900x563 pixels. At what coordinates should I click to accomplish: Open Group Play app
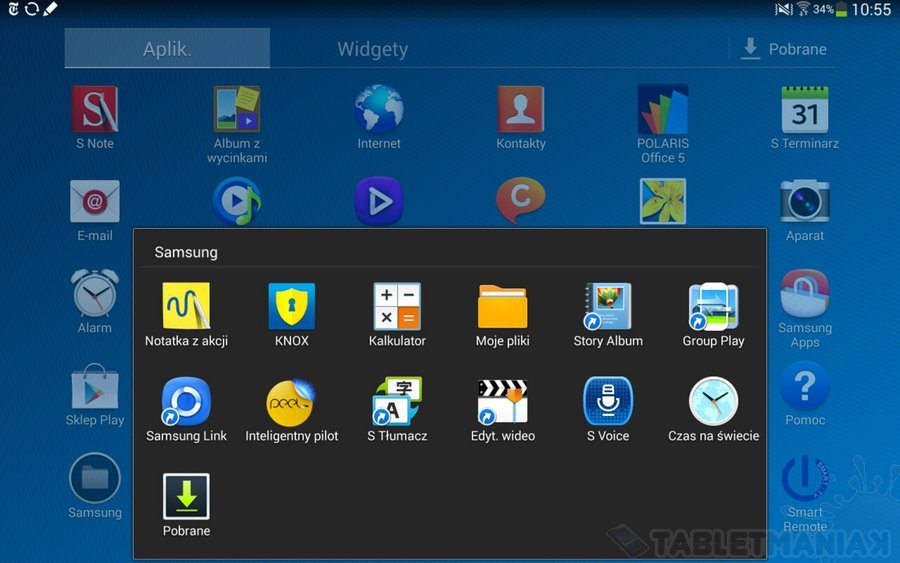[x=713, y=306]
